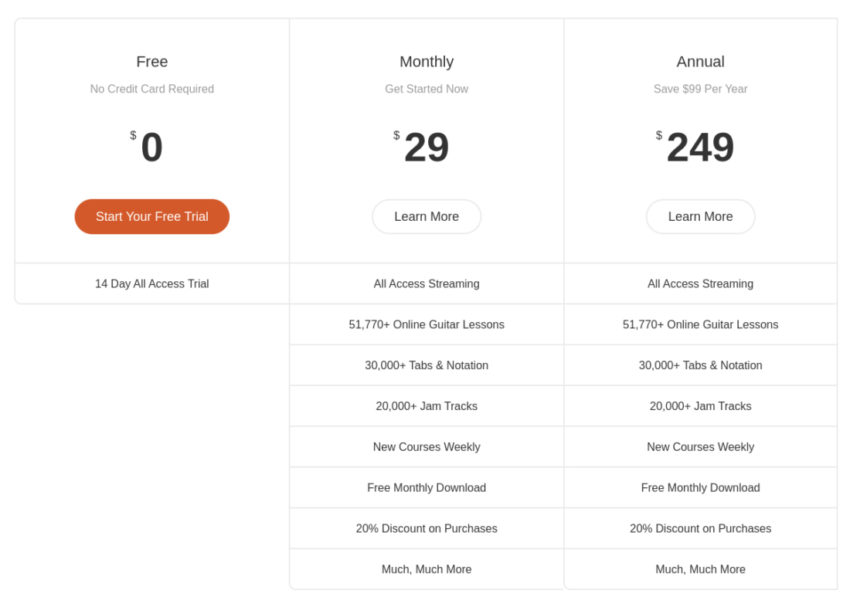Select the Annual plan heading
Image resolution: width=850 pixels, height=607 pixels.
(700, 62)
